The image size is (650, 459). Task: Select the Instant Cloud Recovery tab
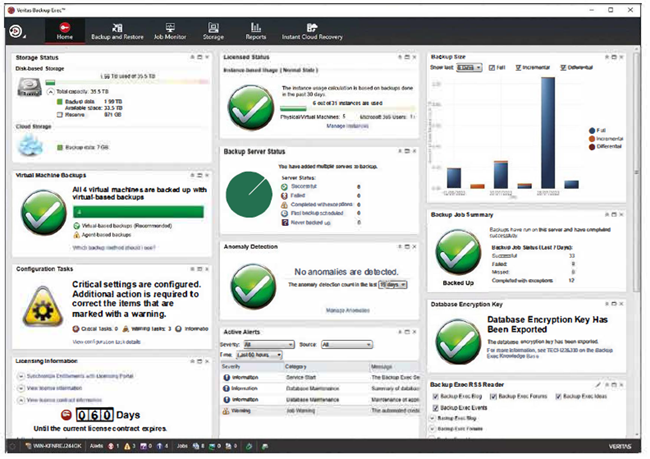coord(312,32)
